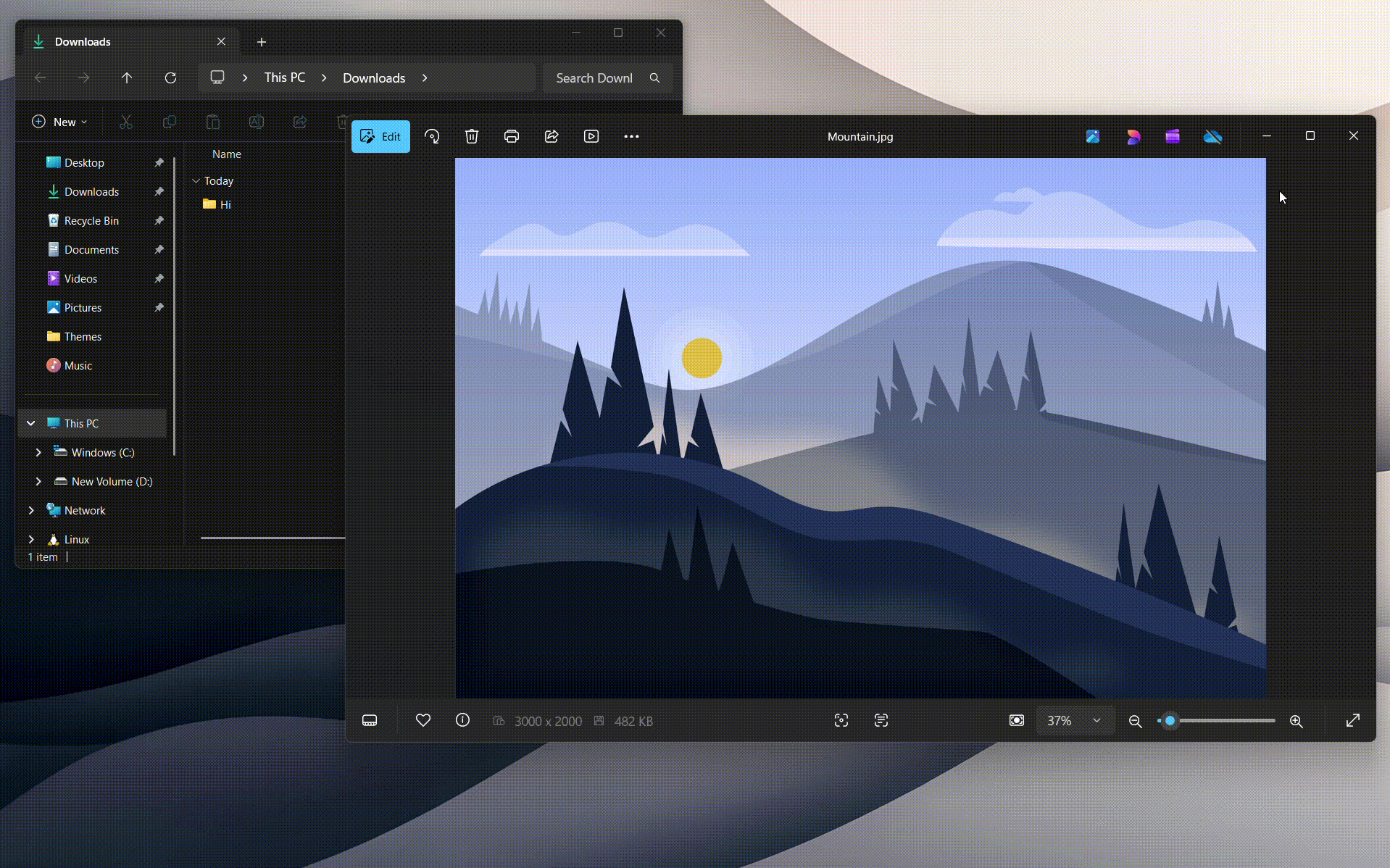The image size is (1390, 868).
Task: Go up one folder level
Action: coord(127,78)
